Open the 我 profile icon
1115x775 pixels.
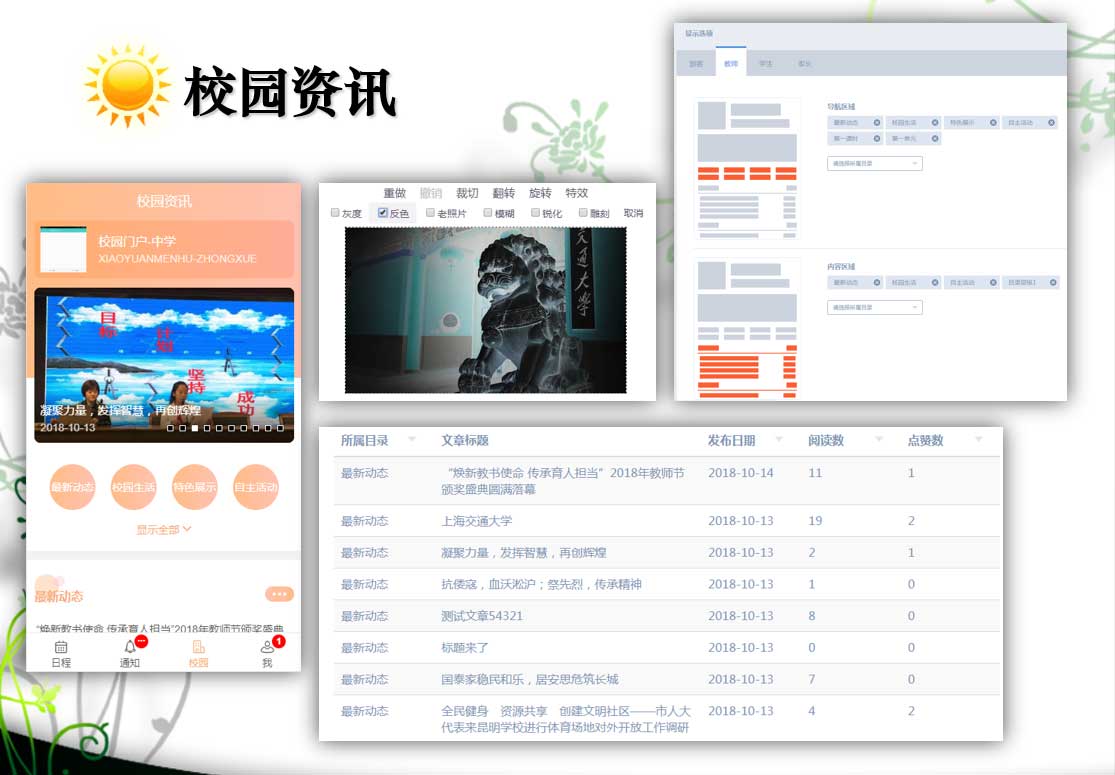point(267,648)
